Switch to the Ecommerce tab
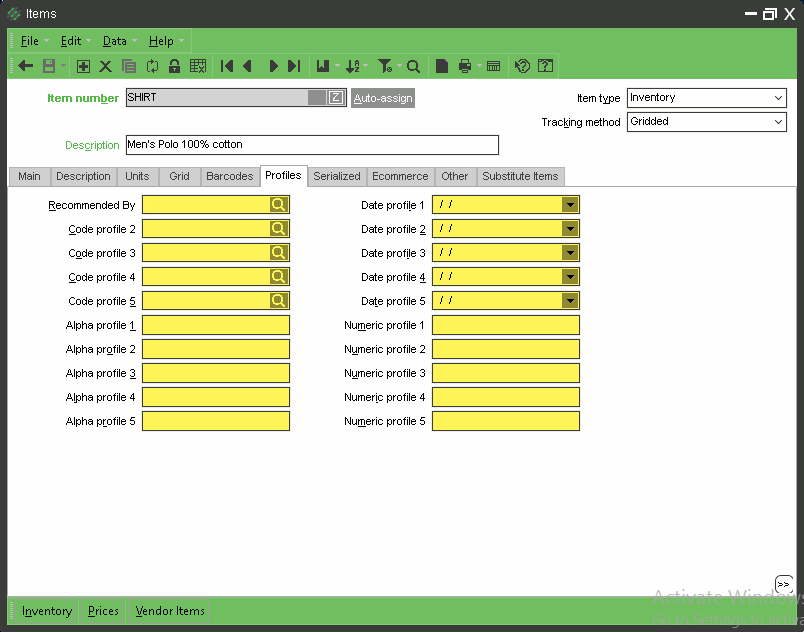The image size is (804, 632). click(400, 176)
